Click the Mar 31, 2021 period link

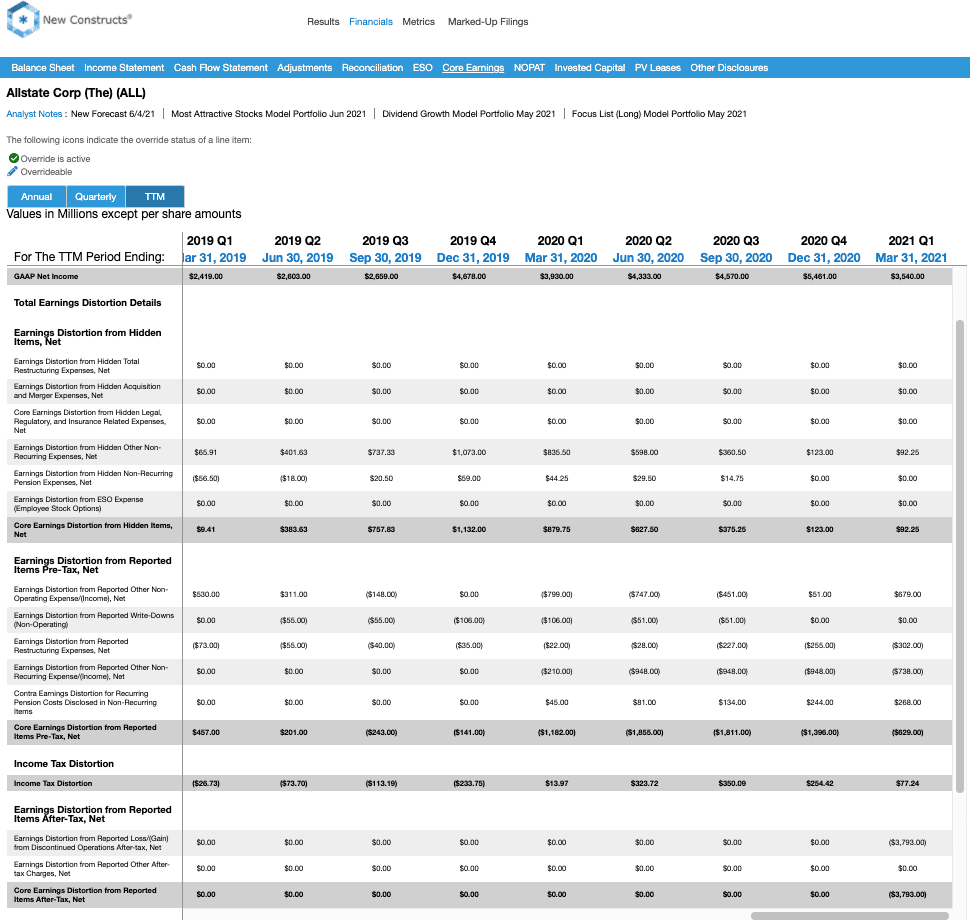coord(911,257)
